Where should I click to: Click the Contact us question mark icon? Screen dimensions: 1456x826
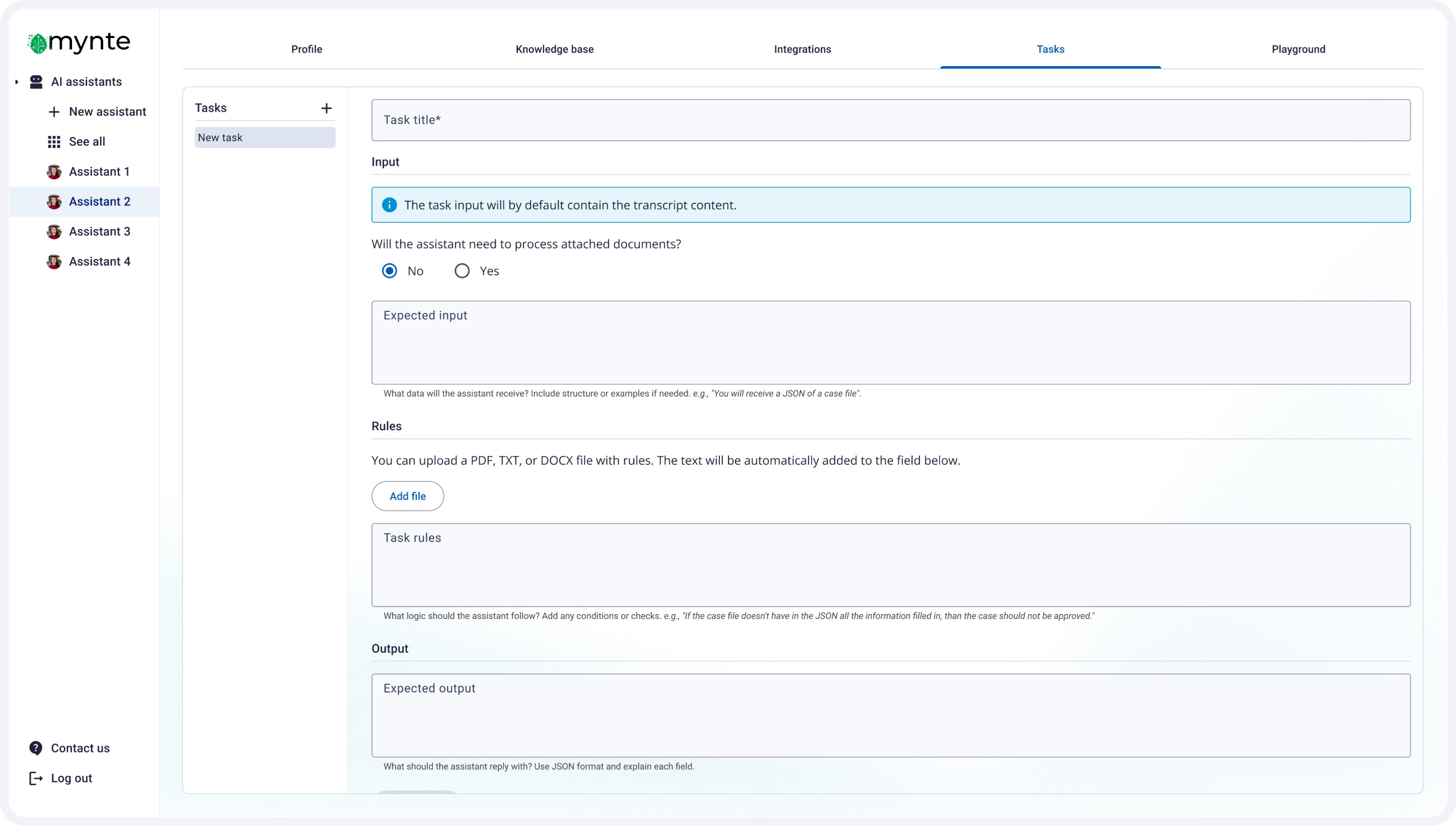click(35, 748)
